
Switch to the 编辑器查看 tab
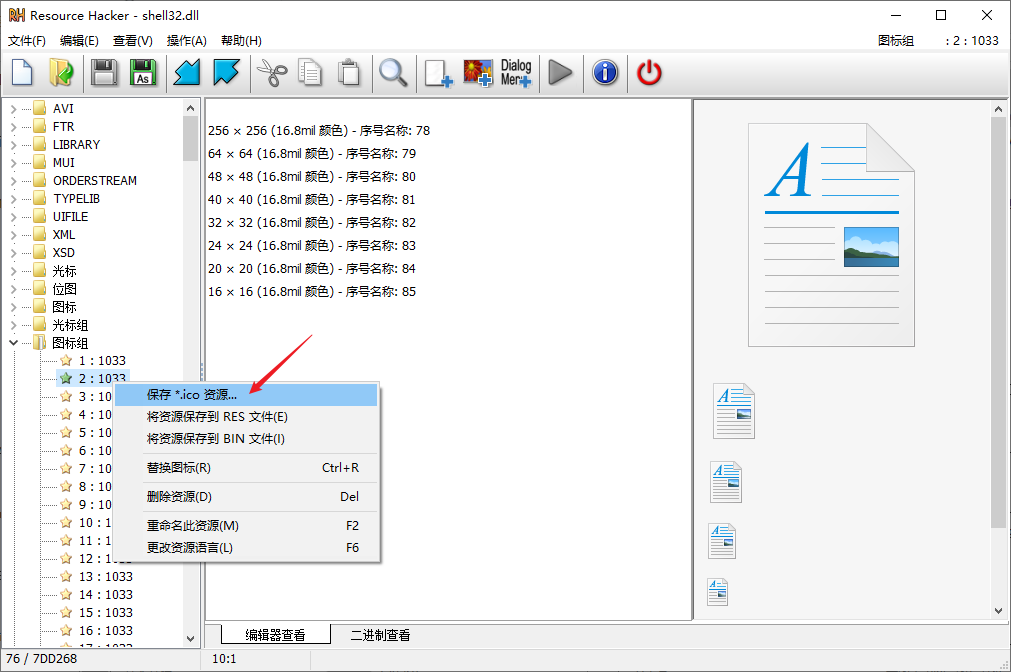[x=276, y=635]
